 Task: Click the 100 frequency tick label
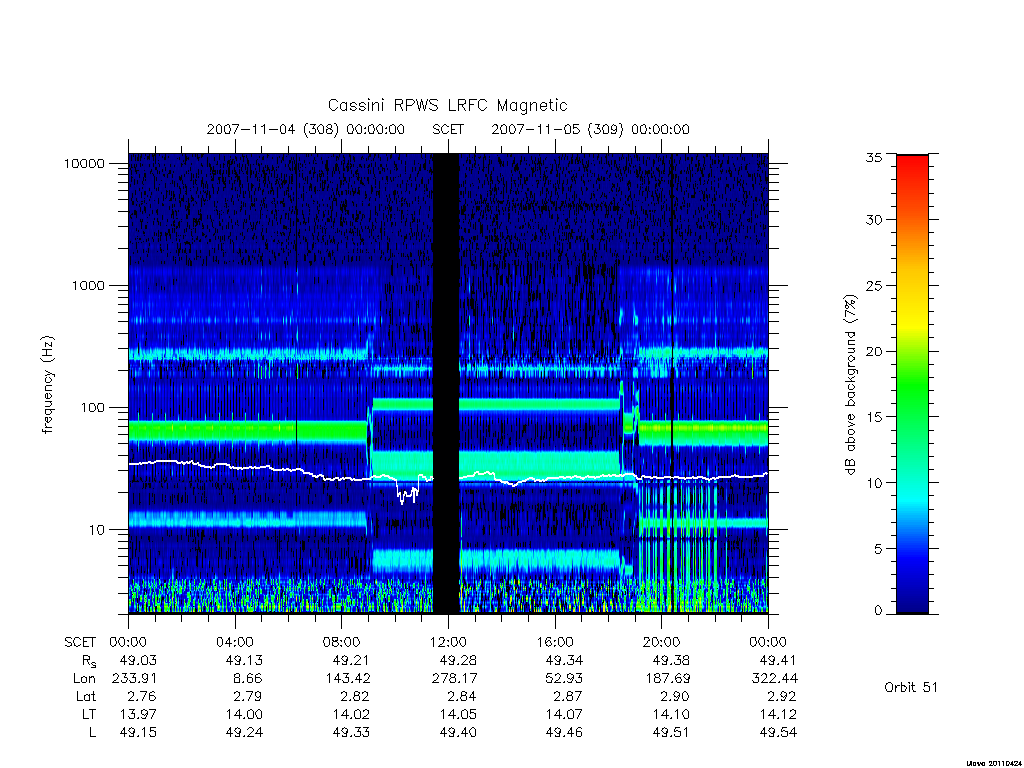[91, 408]
